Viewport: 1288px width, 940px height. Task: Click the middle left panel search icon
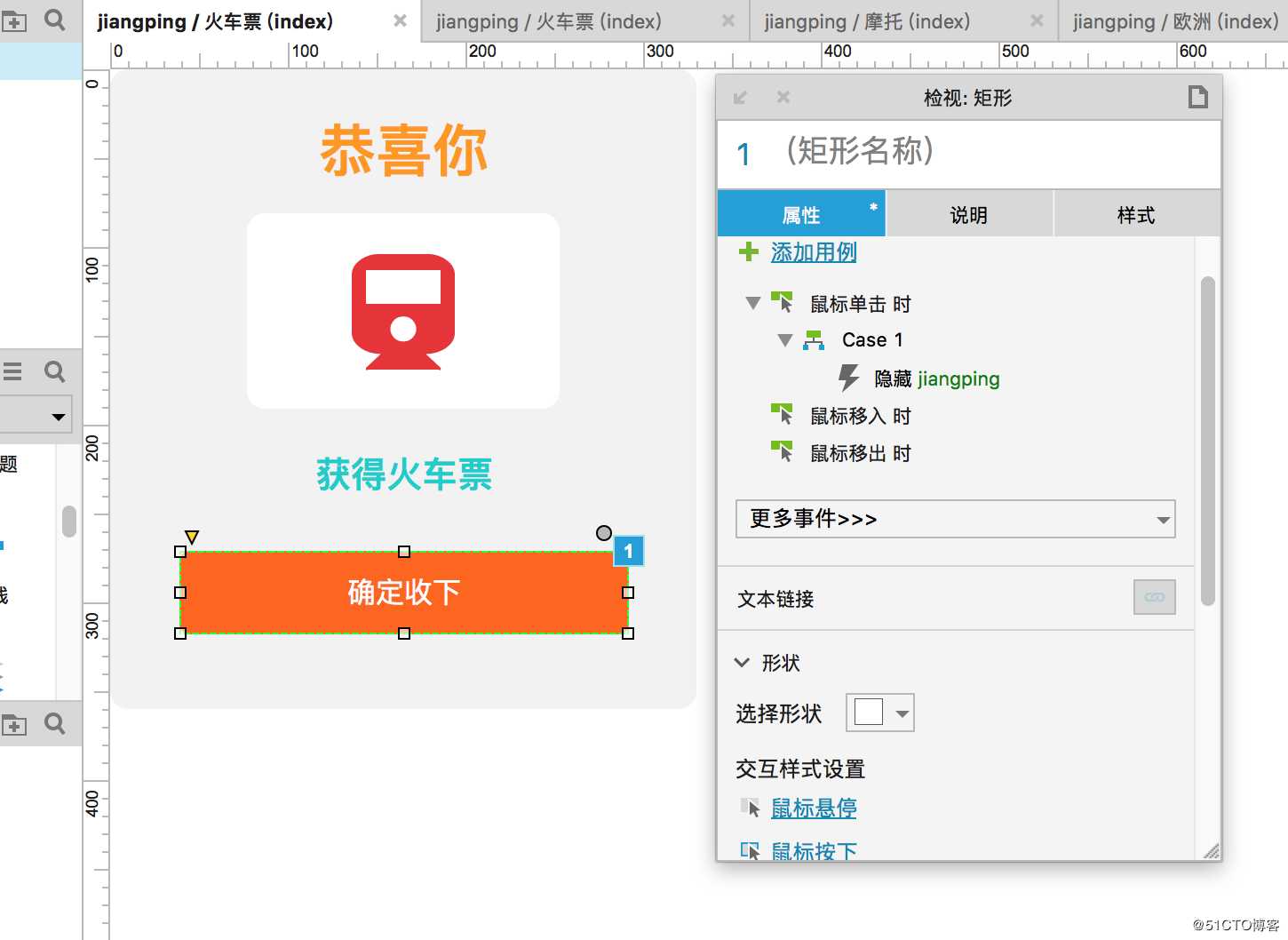click(x=55, y=371)
